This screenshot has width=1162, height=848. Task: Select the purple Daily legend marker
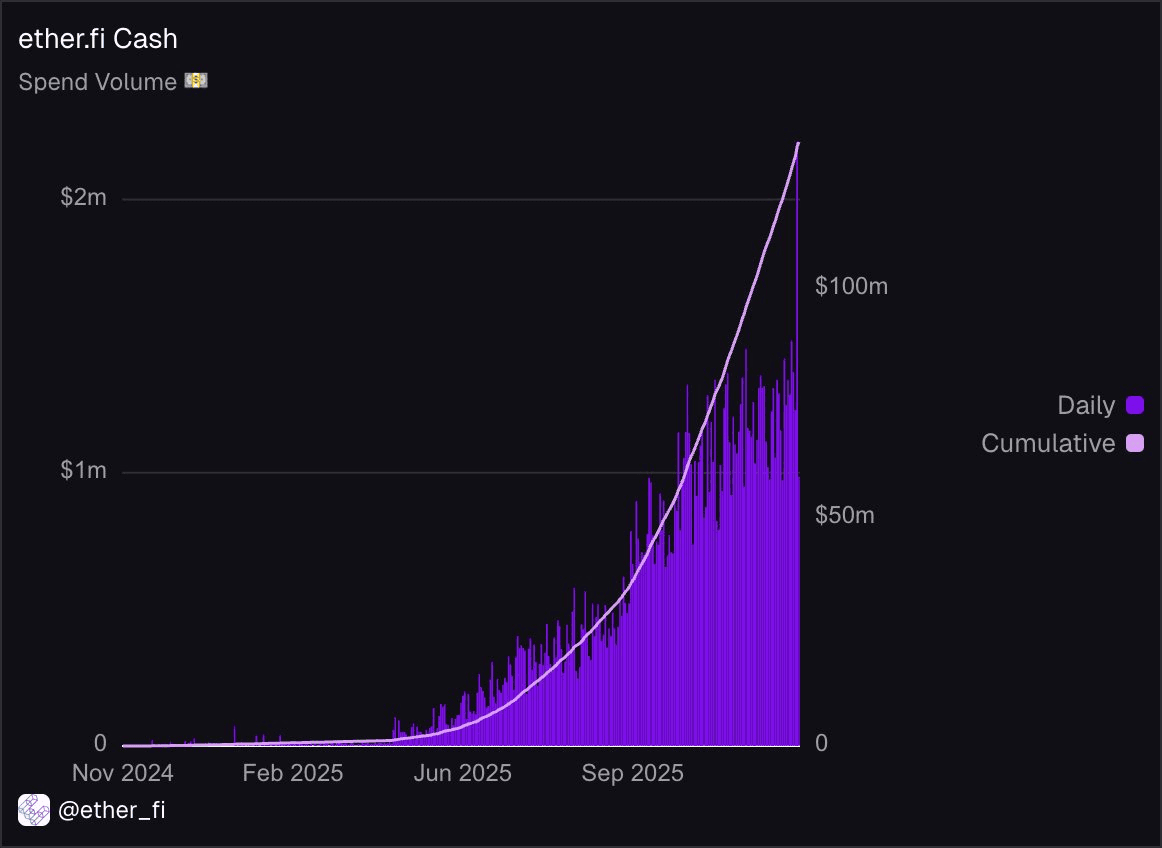(1136, 405)
